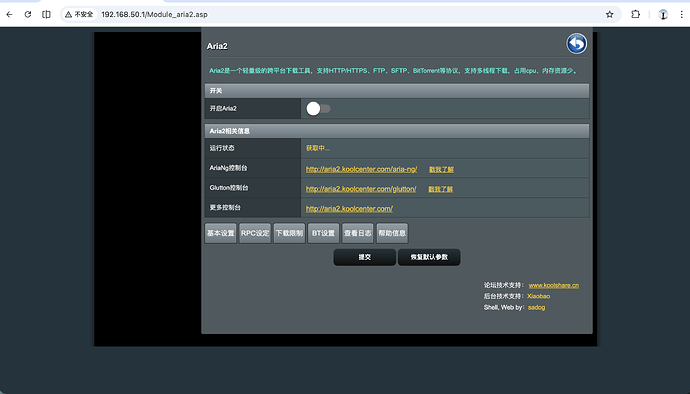Click the 提交 submit button

tap(365, 257)
